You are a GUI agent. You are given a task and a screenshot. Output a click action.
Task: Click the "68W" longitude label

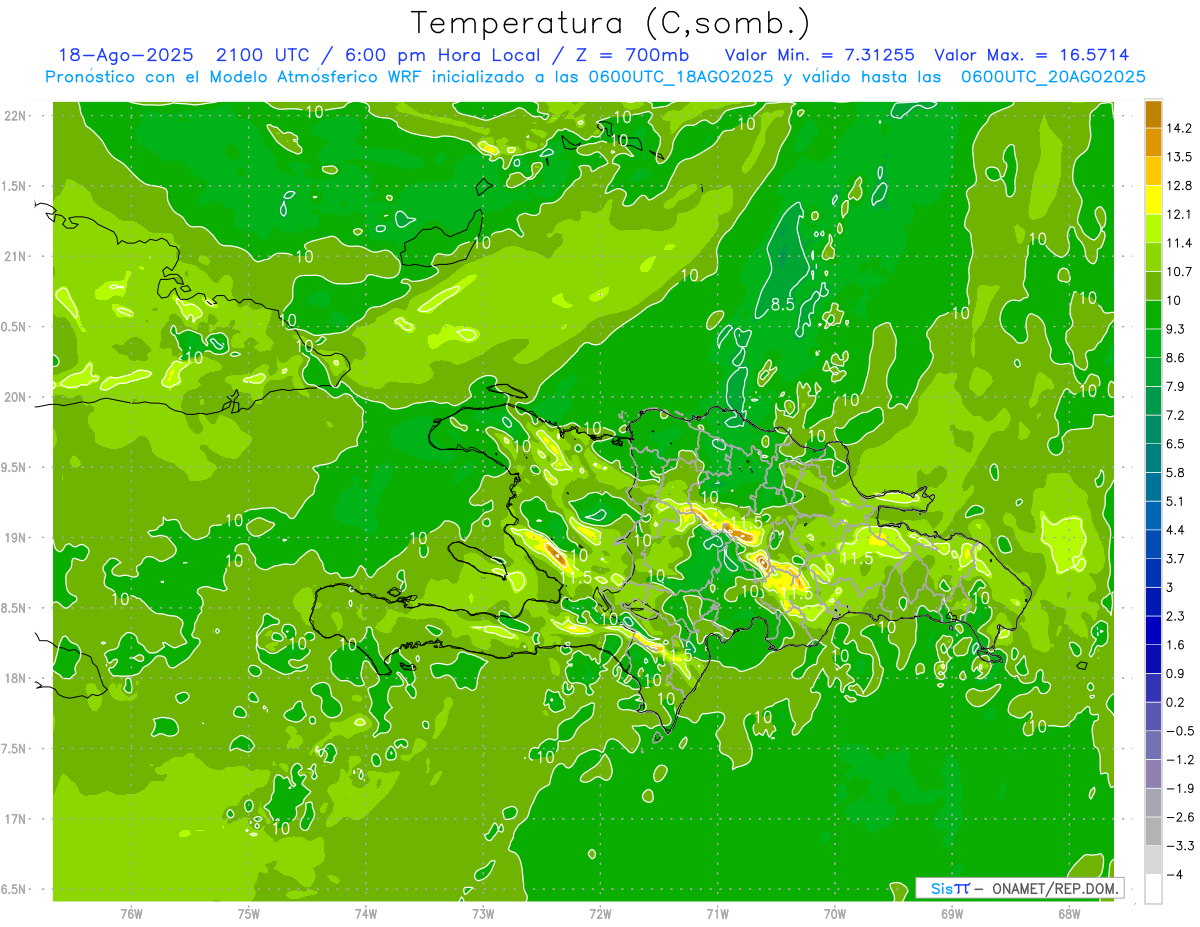click(x=1068, y=914)
